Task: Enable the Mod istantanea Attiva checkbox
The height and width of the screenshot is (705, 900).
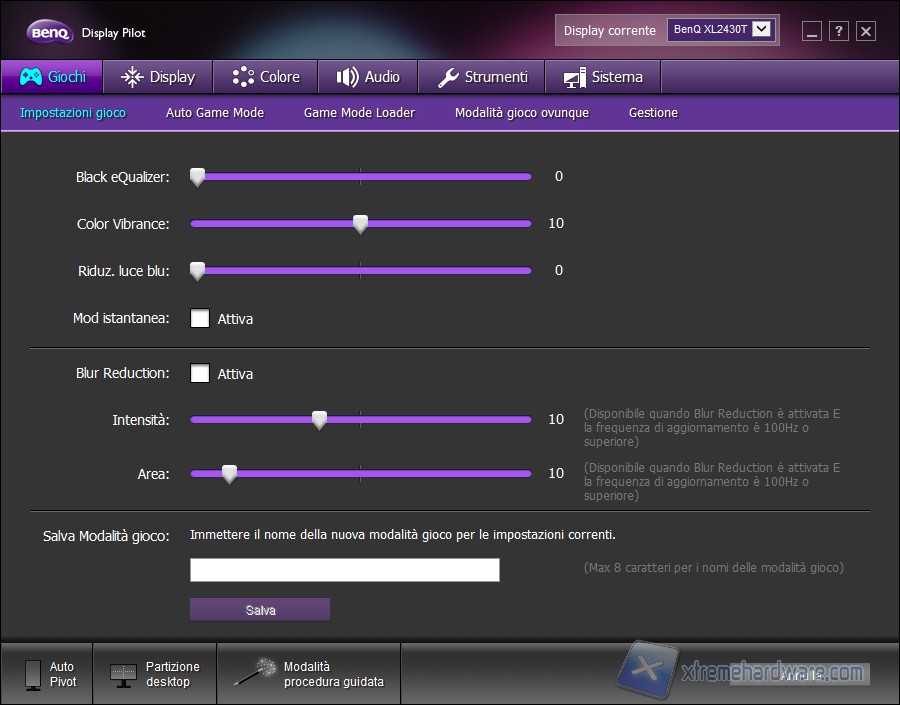Action: (x=199, y=318)
